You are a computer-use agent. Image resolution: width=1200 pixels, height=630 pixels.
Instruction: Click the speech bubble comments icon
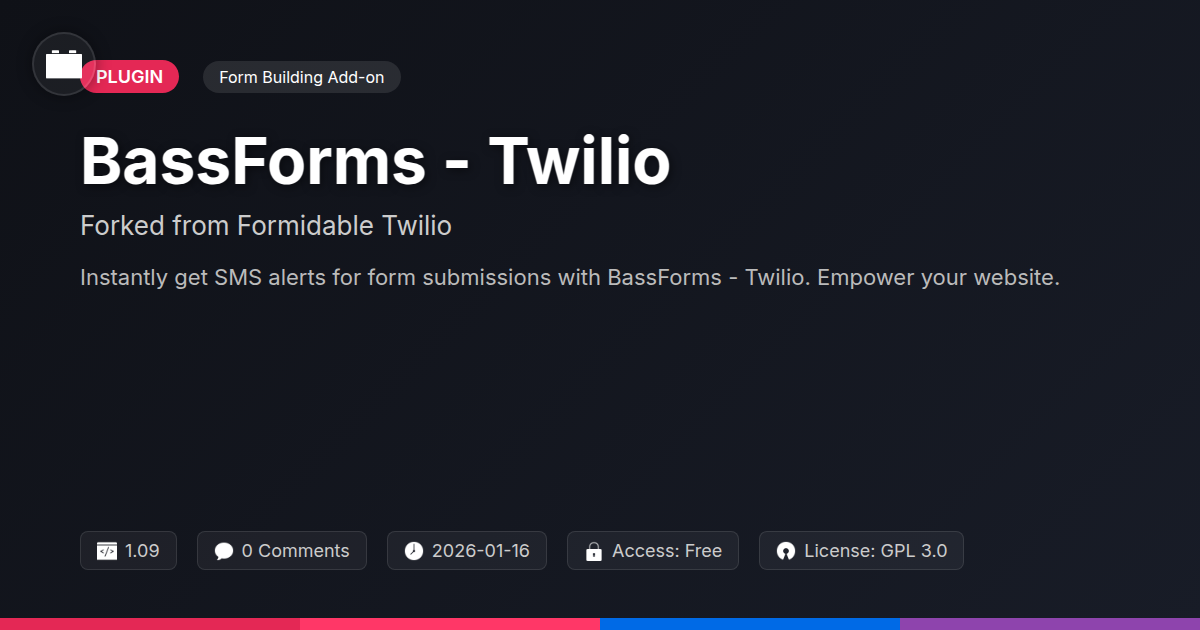[224, 551]
